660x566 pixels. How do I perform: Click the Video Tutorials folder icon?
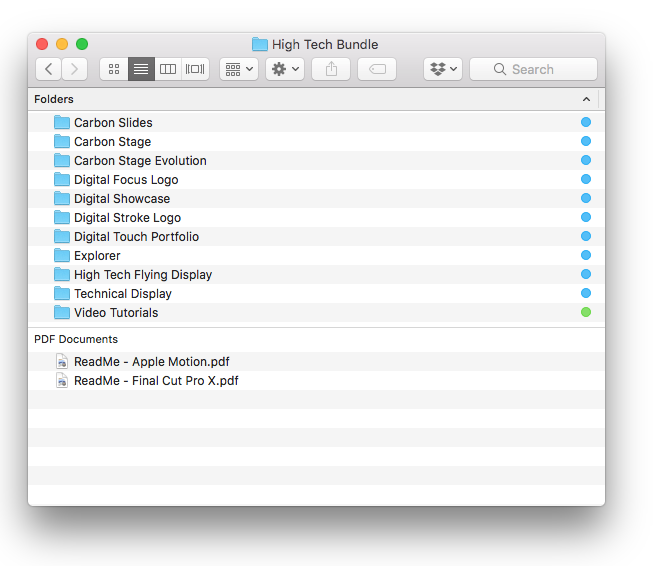(x=62, y=312)
